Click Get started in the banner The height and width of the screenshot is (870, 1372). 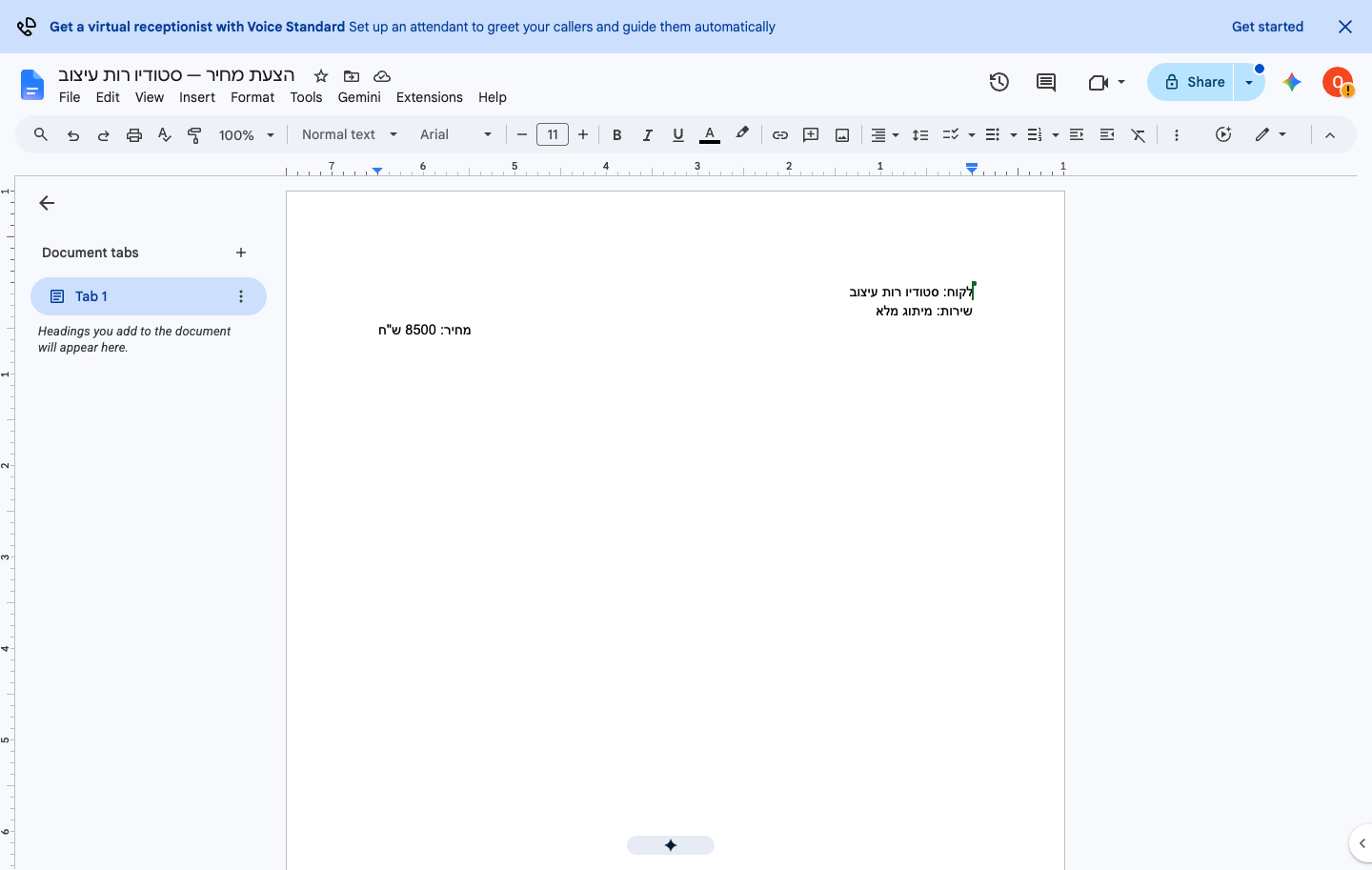pos(1267,27)
